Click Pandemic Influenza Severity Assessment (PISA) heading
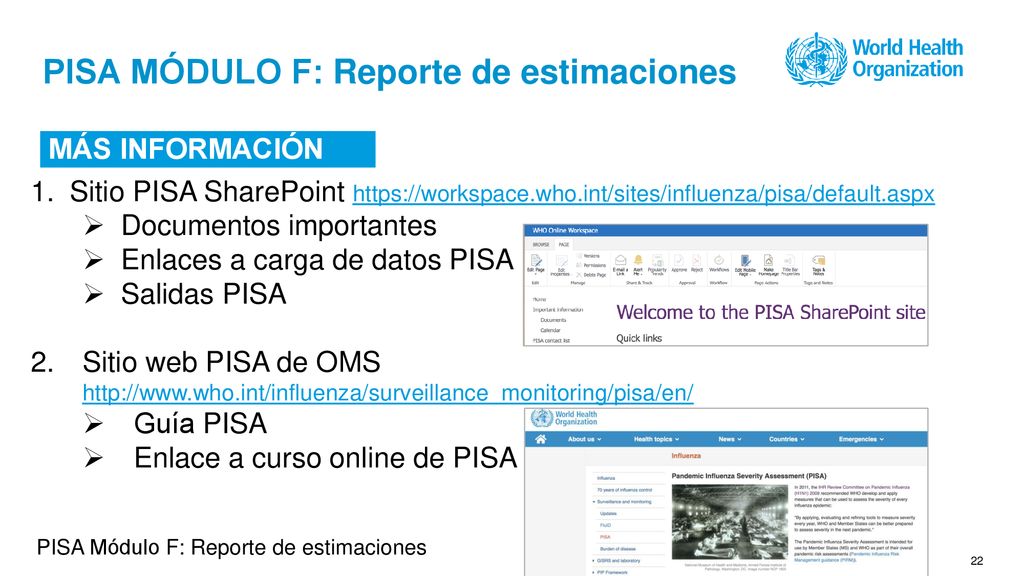 pyautogui.click(x=749, y=475)
